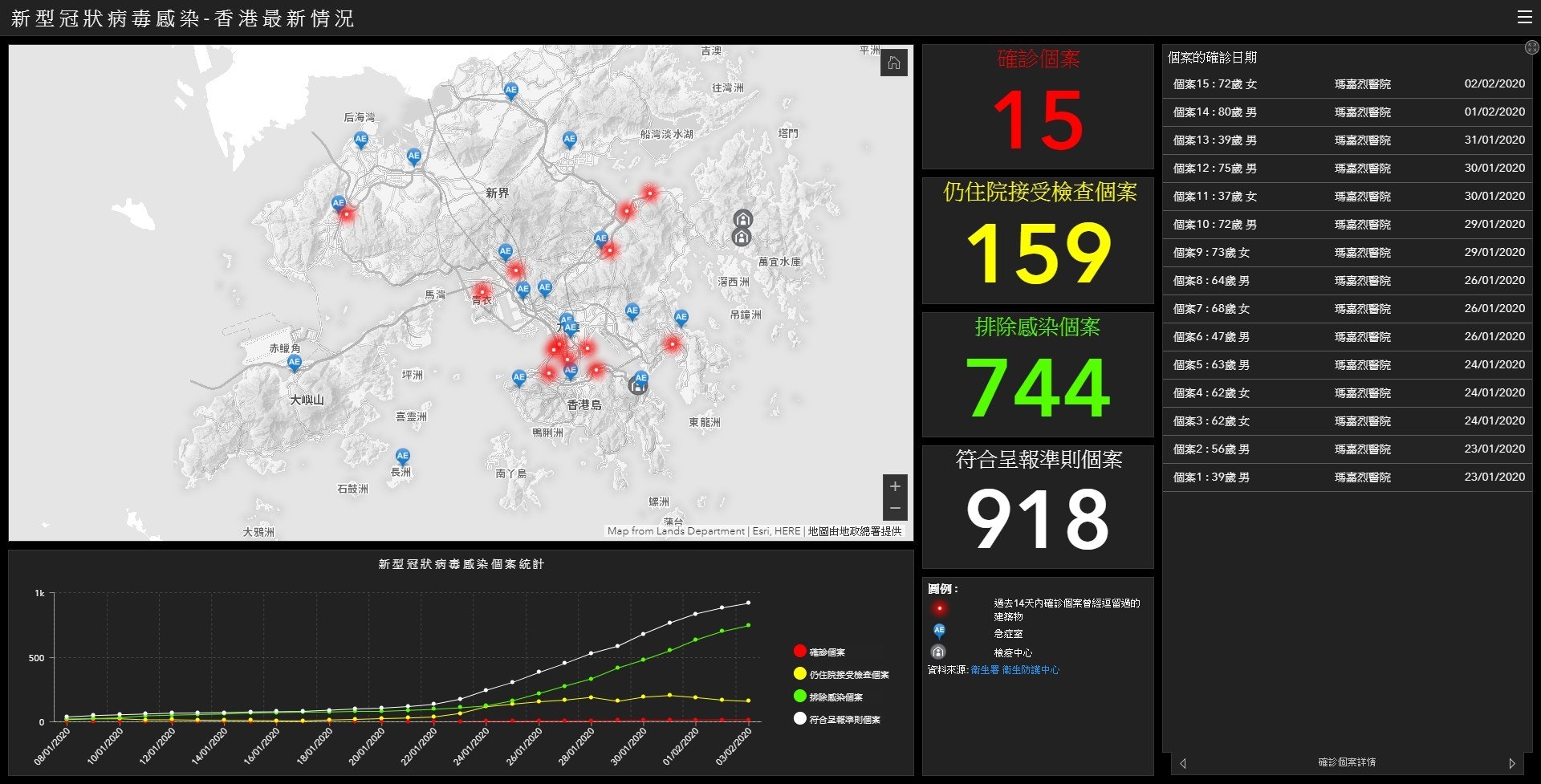Click the left arrow beside 確診個案詳情

pos(1183,763)
